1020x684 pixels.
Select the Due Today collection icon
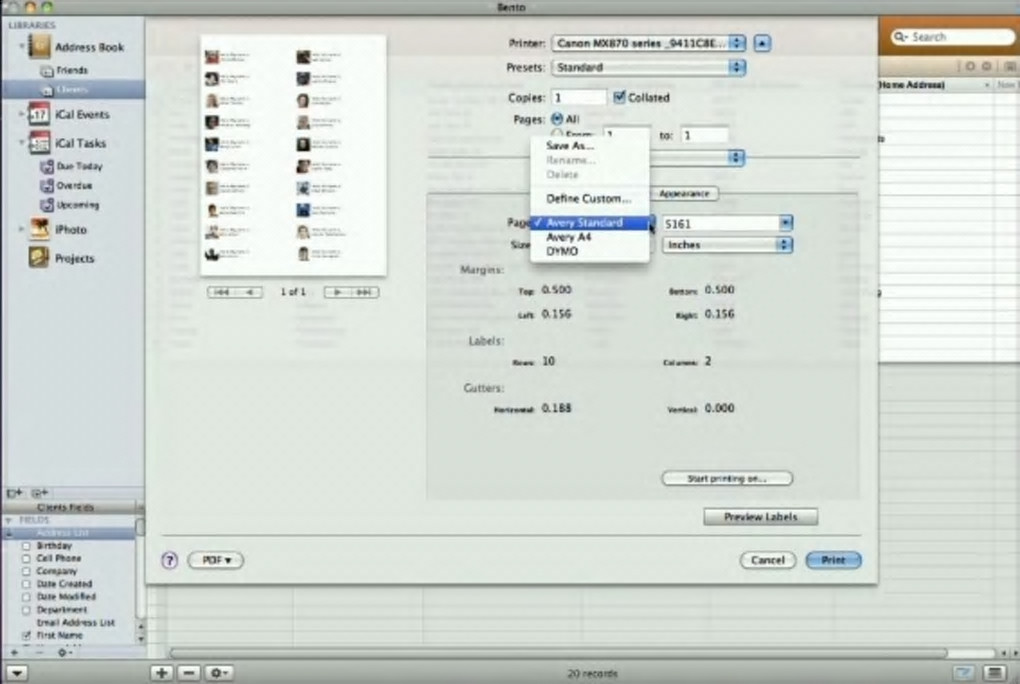(46, 167)
